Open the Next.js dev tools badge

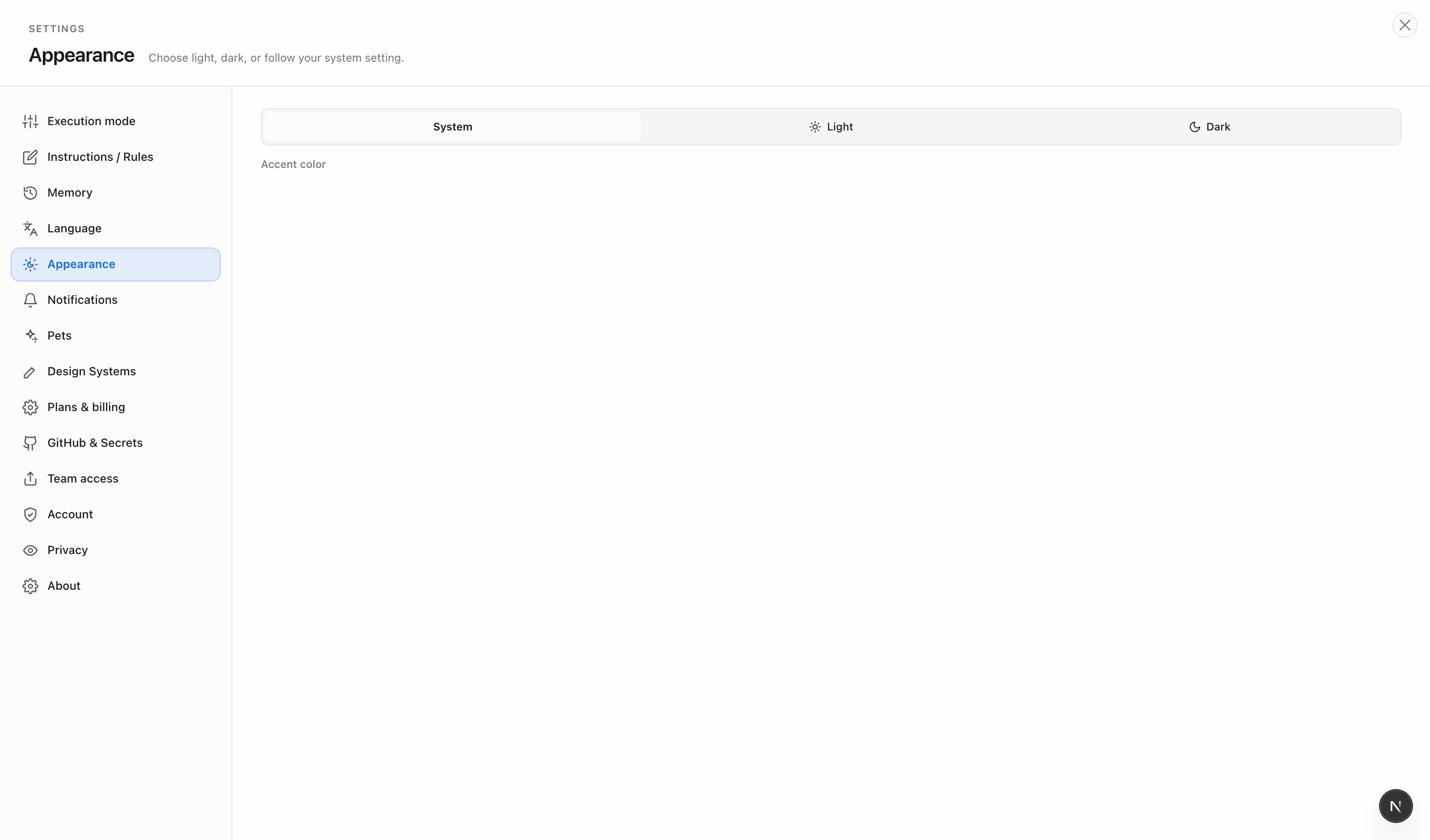pyautogui.click(x=1396, y=806)
